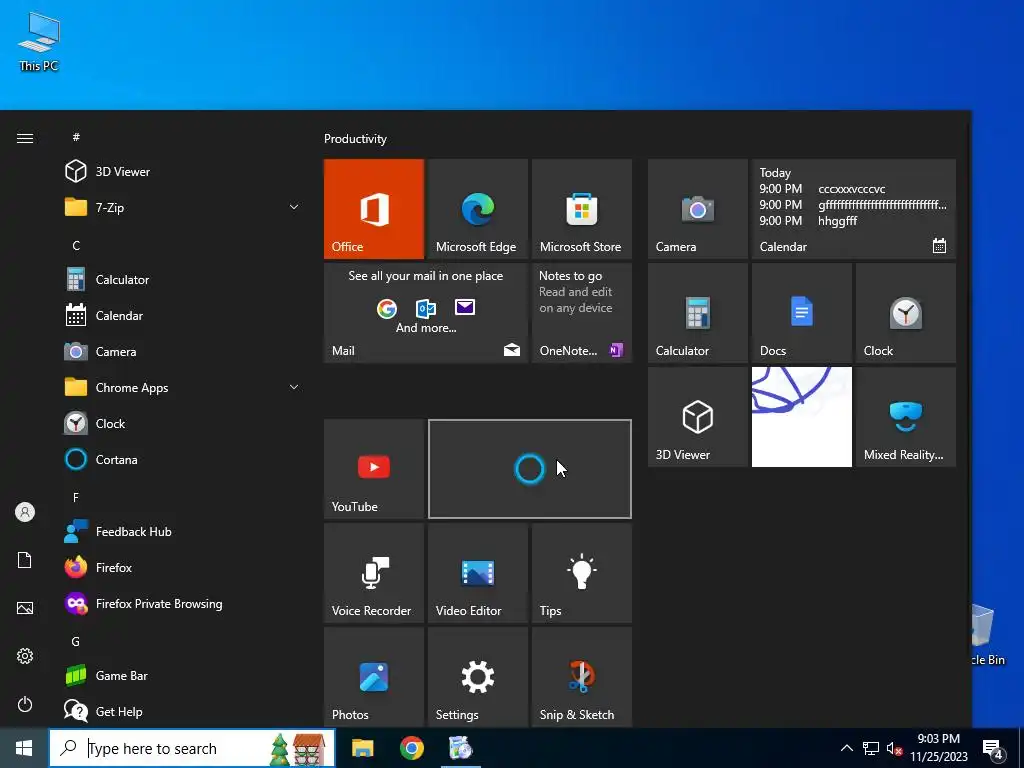Image resolution: width=1024 pixels, height=768 pixels.
Task: Open the taskbar clock and date
Action: 938,748
